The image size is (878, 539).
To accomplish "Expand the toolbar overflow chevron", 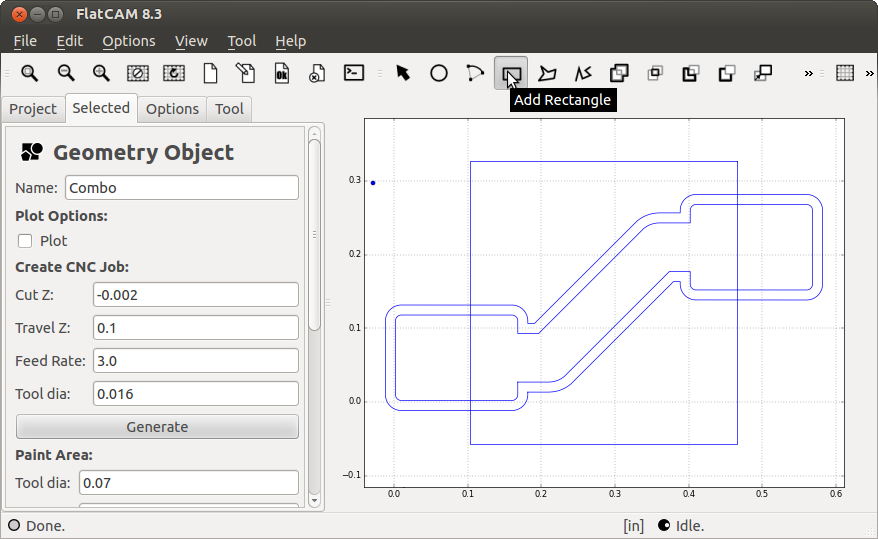I will tap(809, 73).
